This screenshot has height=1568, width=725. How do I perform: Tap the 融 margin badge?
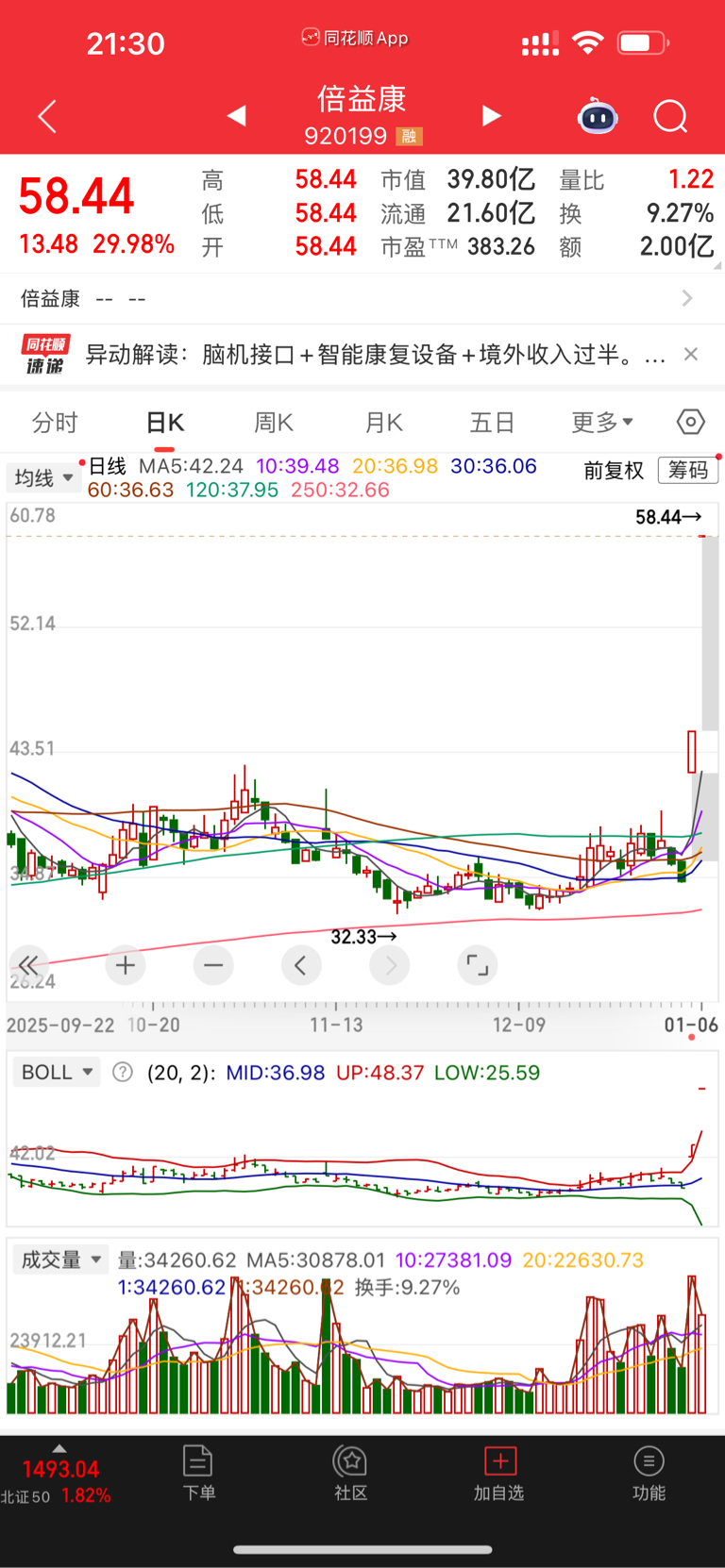click(409, 137)
